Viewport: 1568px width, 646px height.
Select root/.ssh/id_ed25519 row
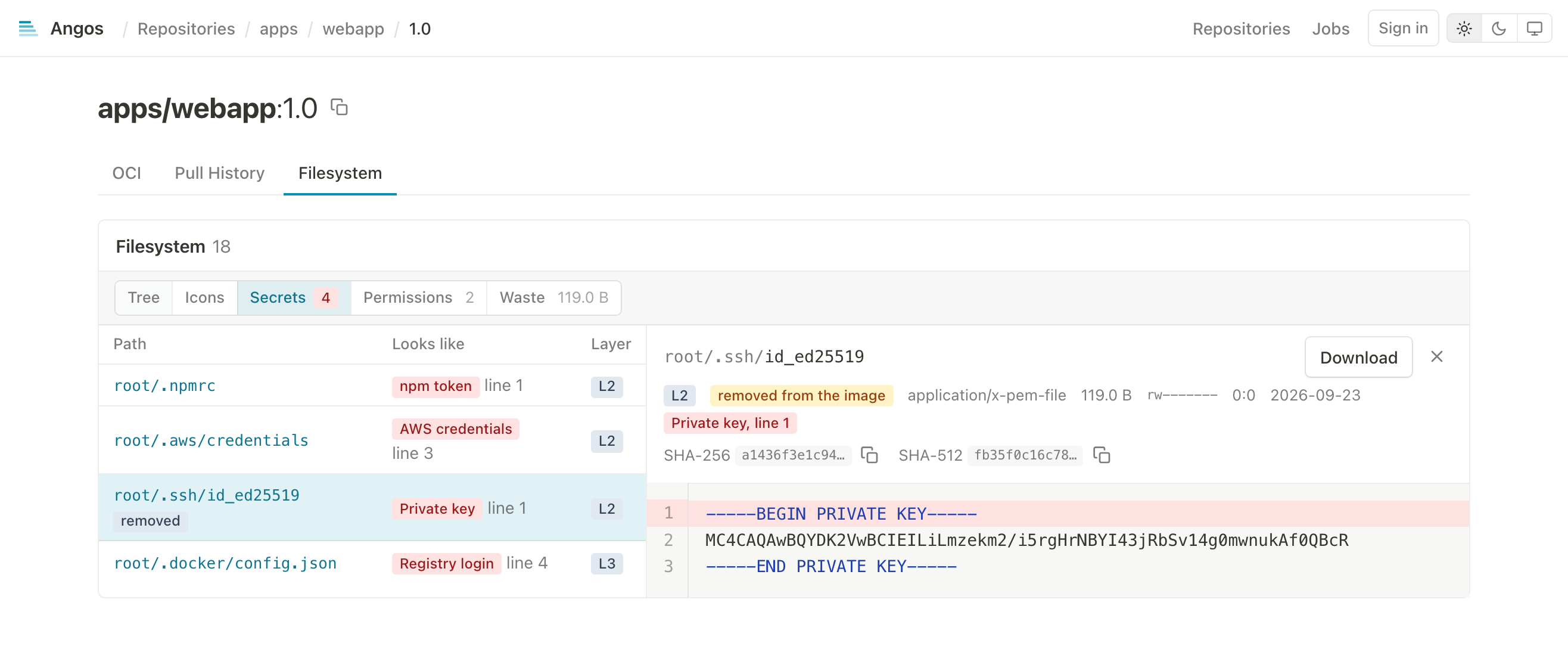(372, 507)
